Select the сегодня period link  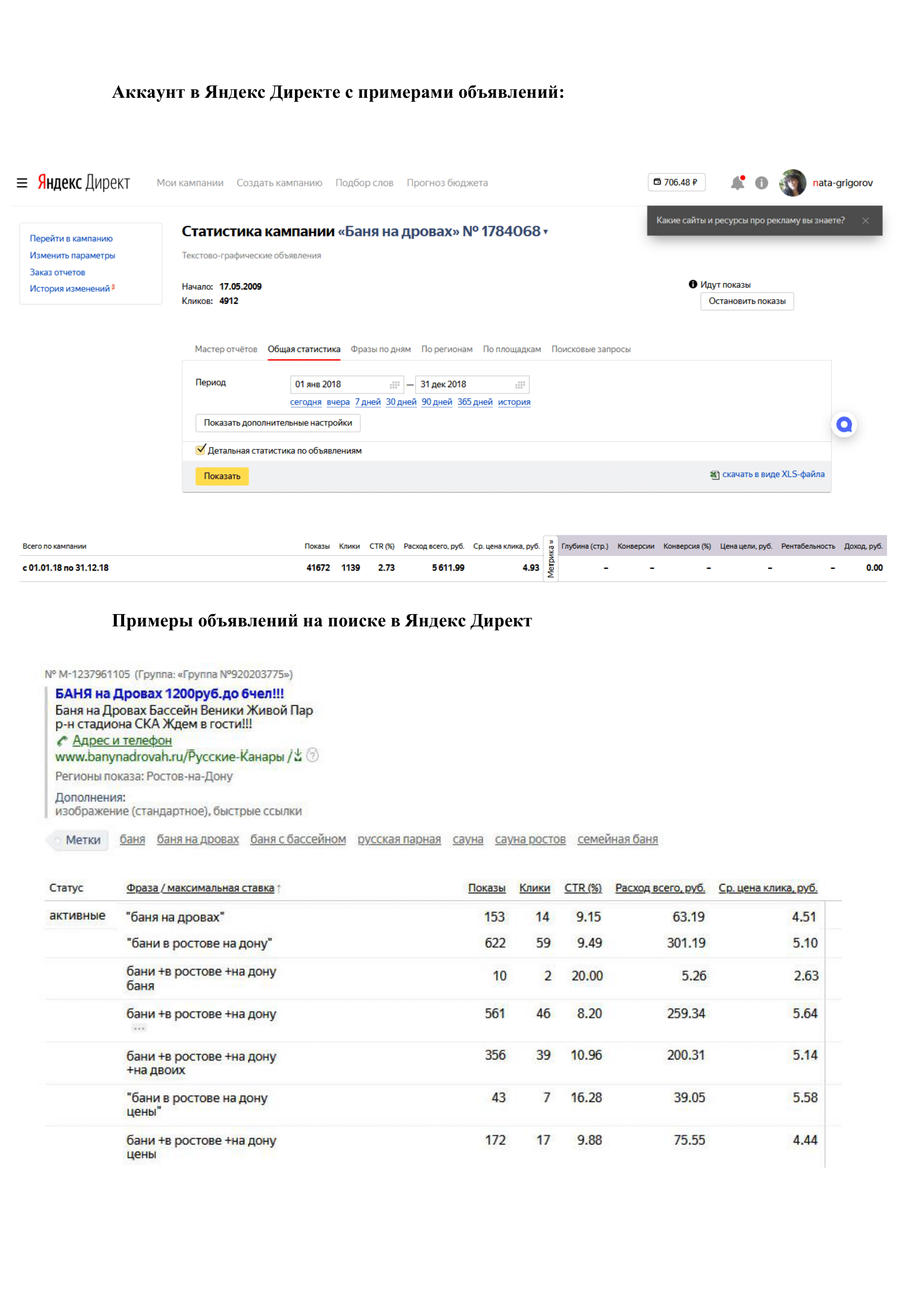pyautogui.click(x=306, y=402)
